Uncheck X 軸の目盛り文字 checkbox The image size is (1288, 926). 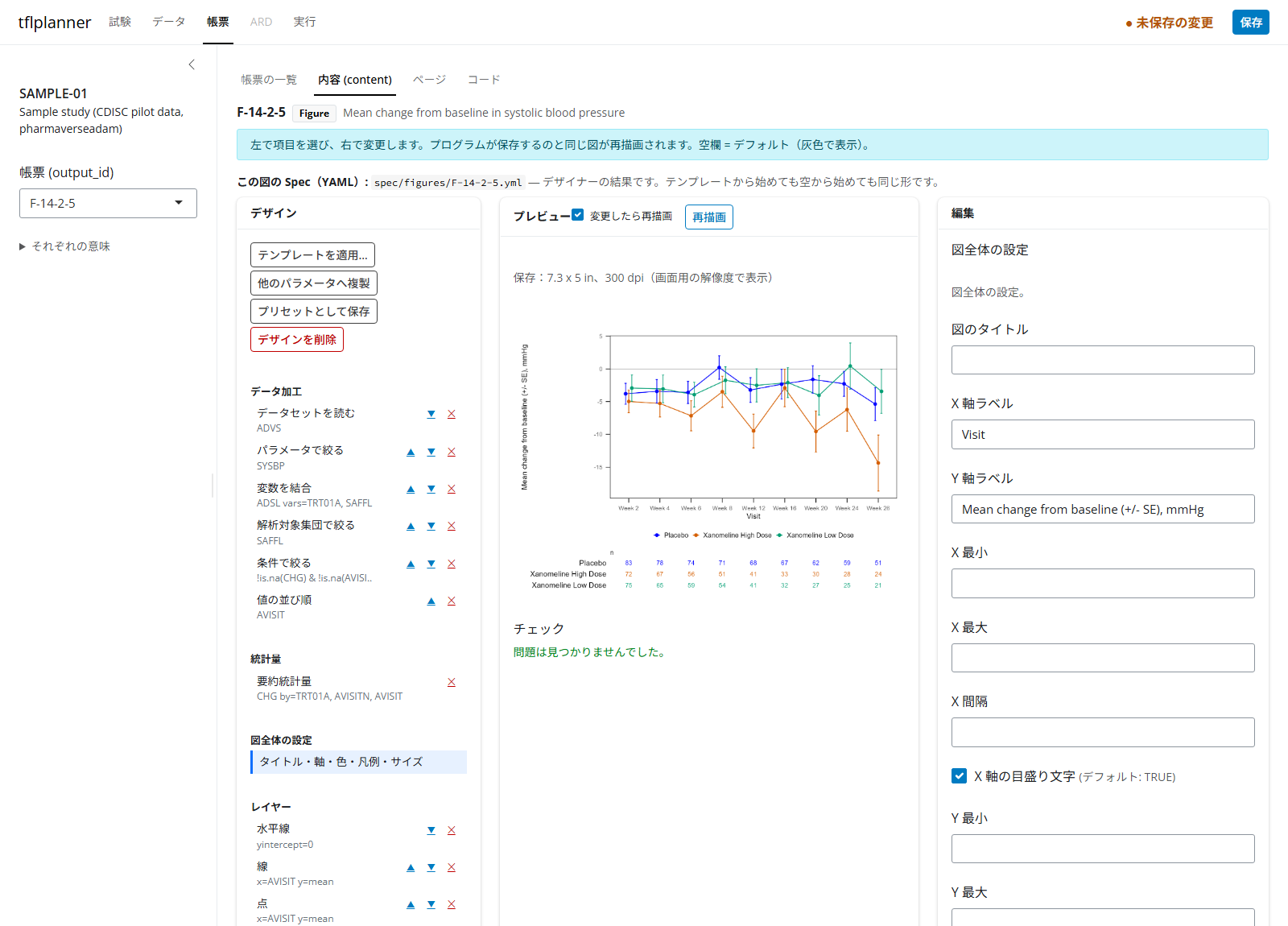[x=959, y=776]
